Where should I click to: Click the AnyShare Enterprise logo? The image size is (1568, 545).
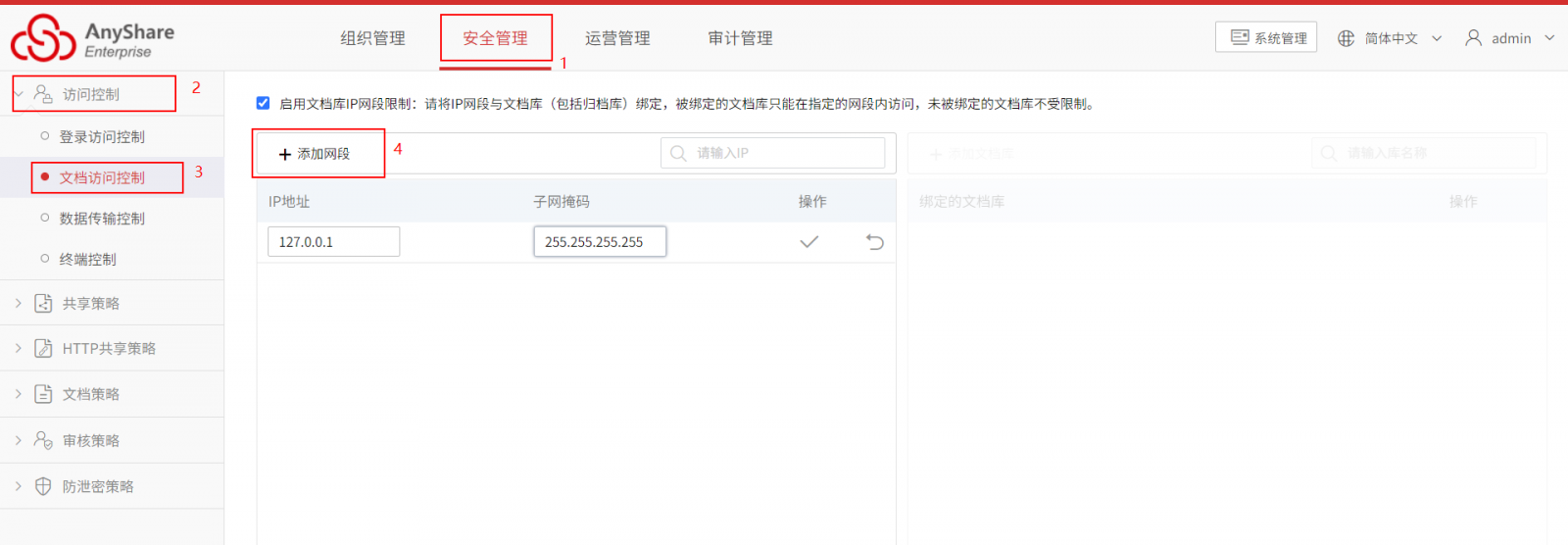pos(93,38)
